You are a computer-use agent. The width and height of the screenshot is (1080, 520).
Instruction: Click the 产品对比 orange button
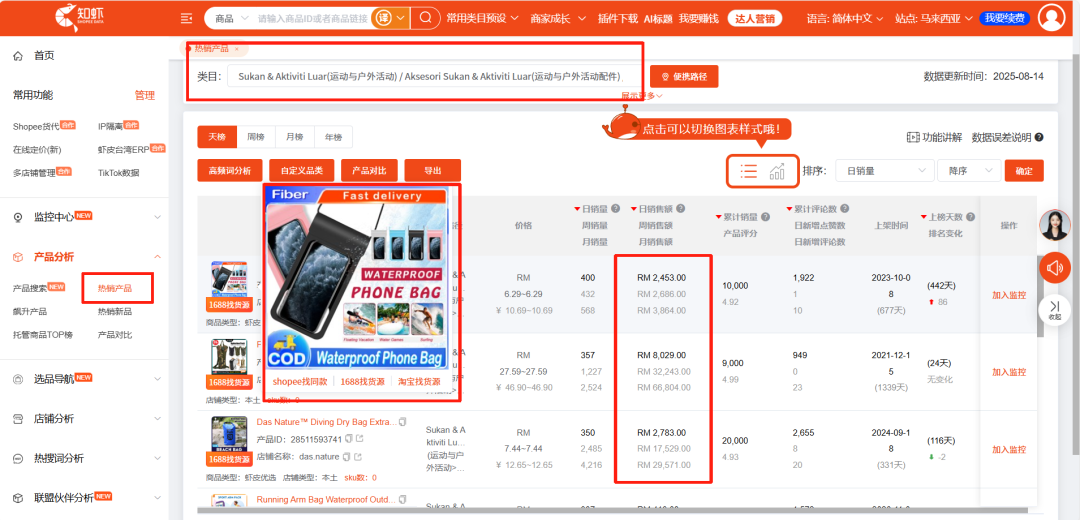(x=369, y=170)
